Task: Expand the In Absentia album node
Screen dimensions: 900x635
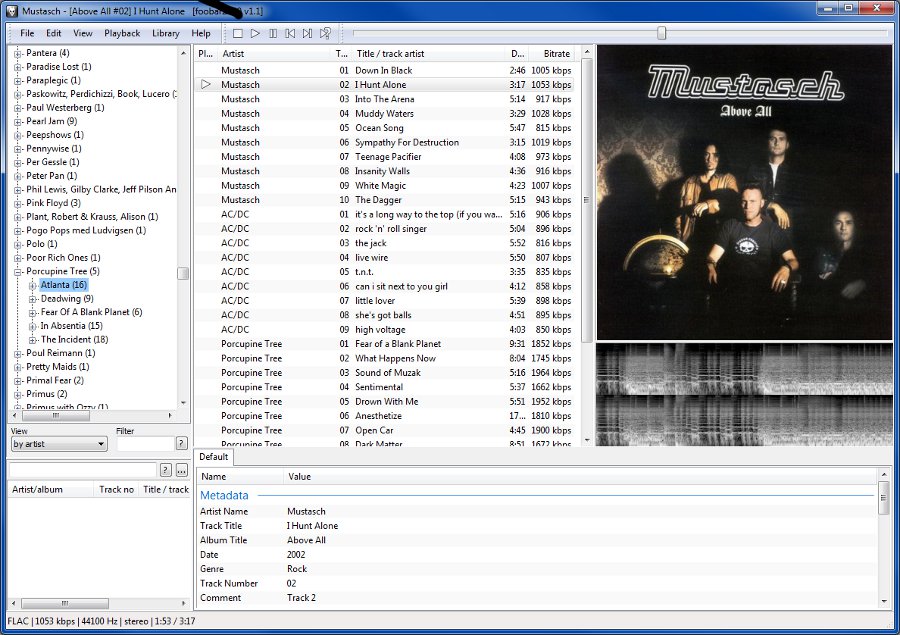Action: click(33, 326)
